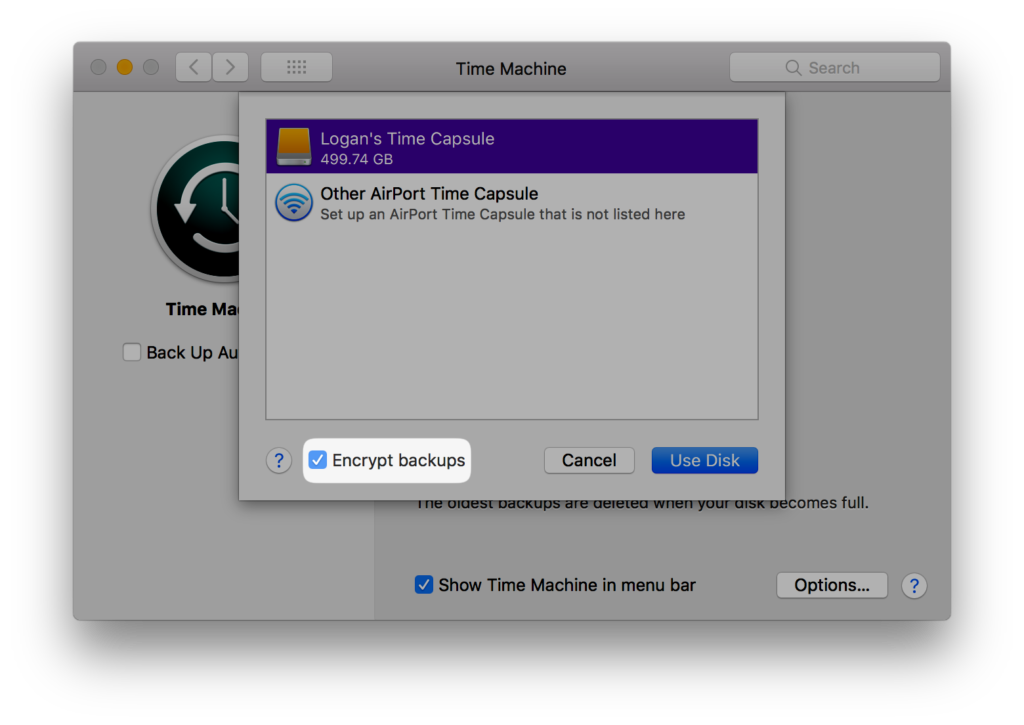Click the Cancel button
The image size is (1024, 725).
click(589, 460)
